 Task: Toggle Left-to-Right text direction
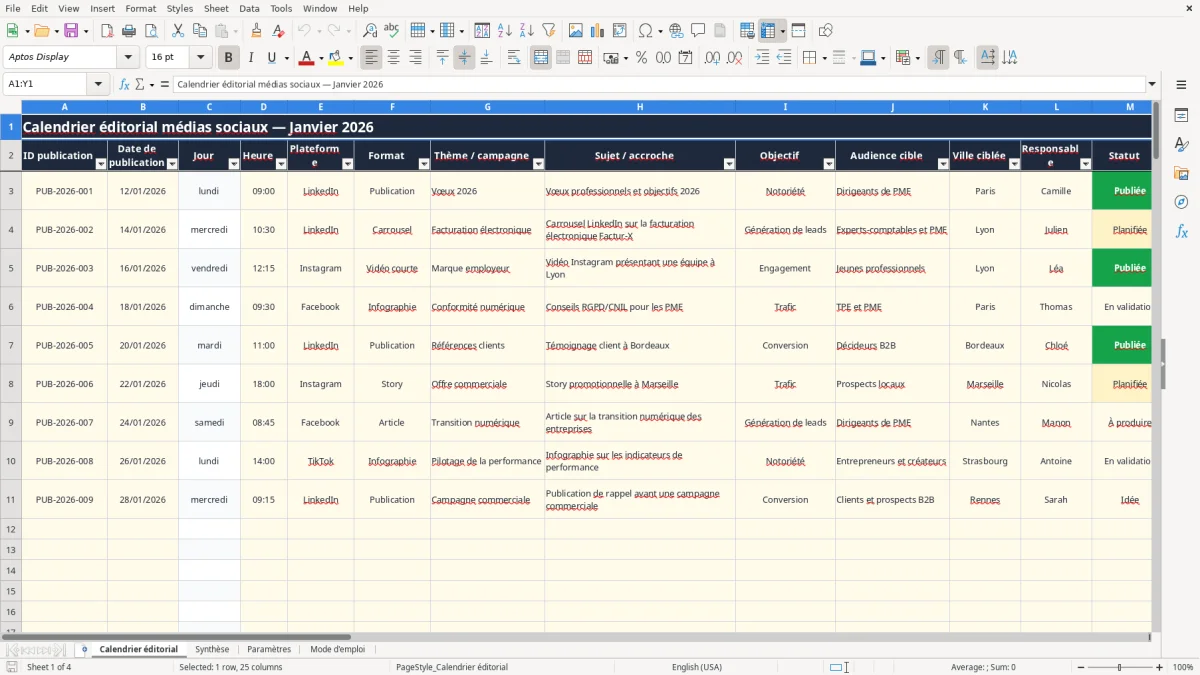(938, 58)
